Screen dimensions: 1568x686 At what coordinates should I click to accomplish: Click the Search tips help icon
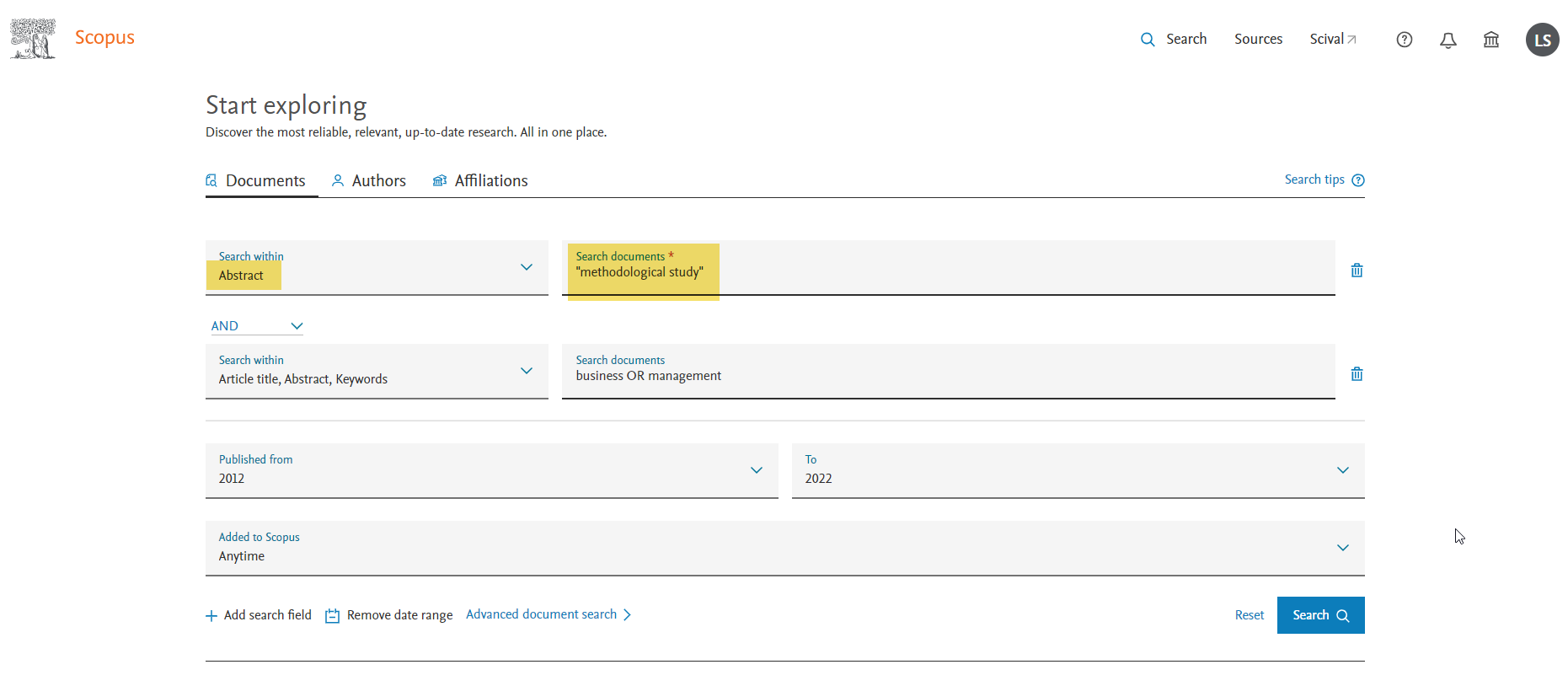tap(1357, 180)
